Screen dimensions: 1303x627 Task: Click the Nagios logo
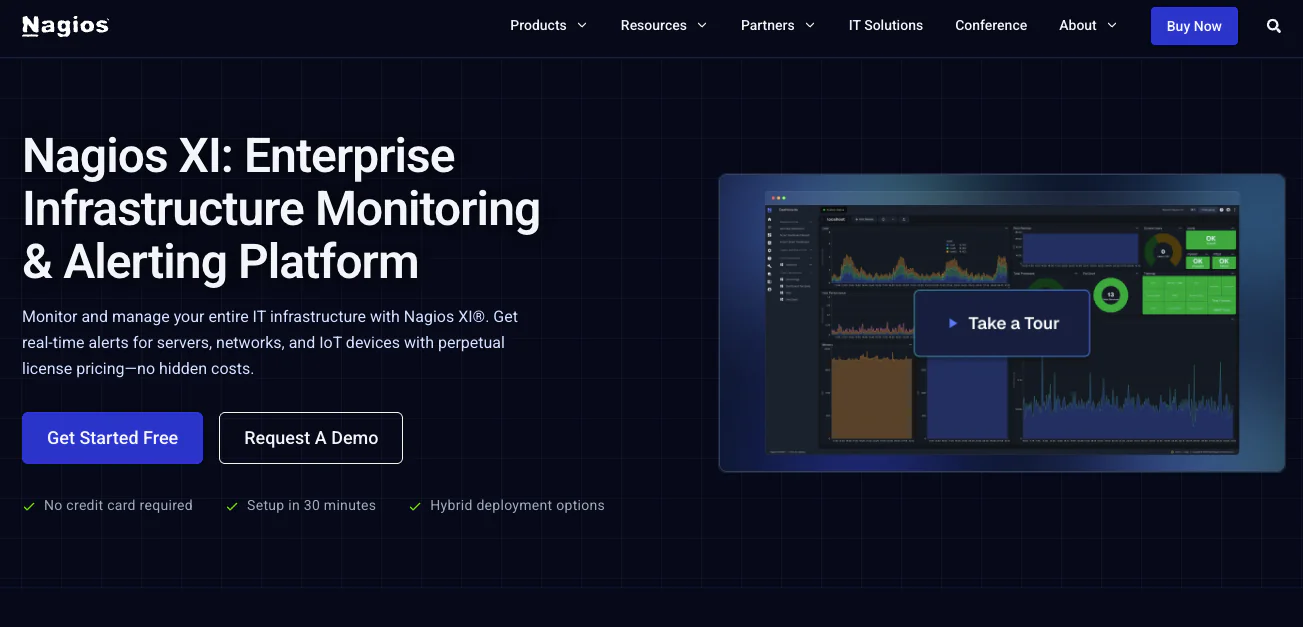65,25
